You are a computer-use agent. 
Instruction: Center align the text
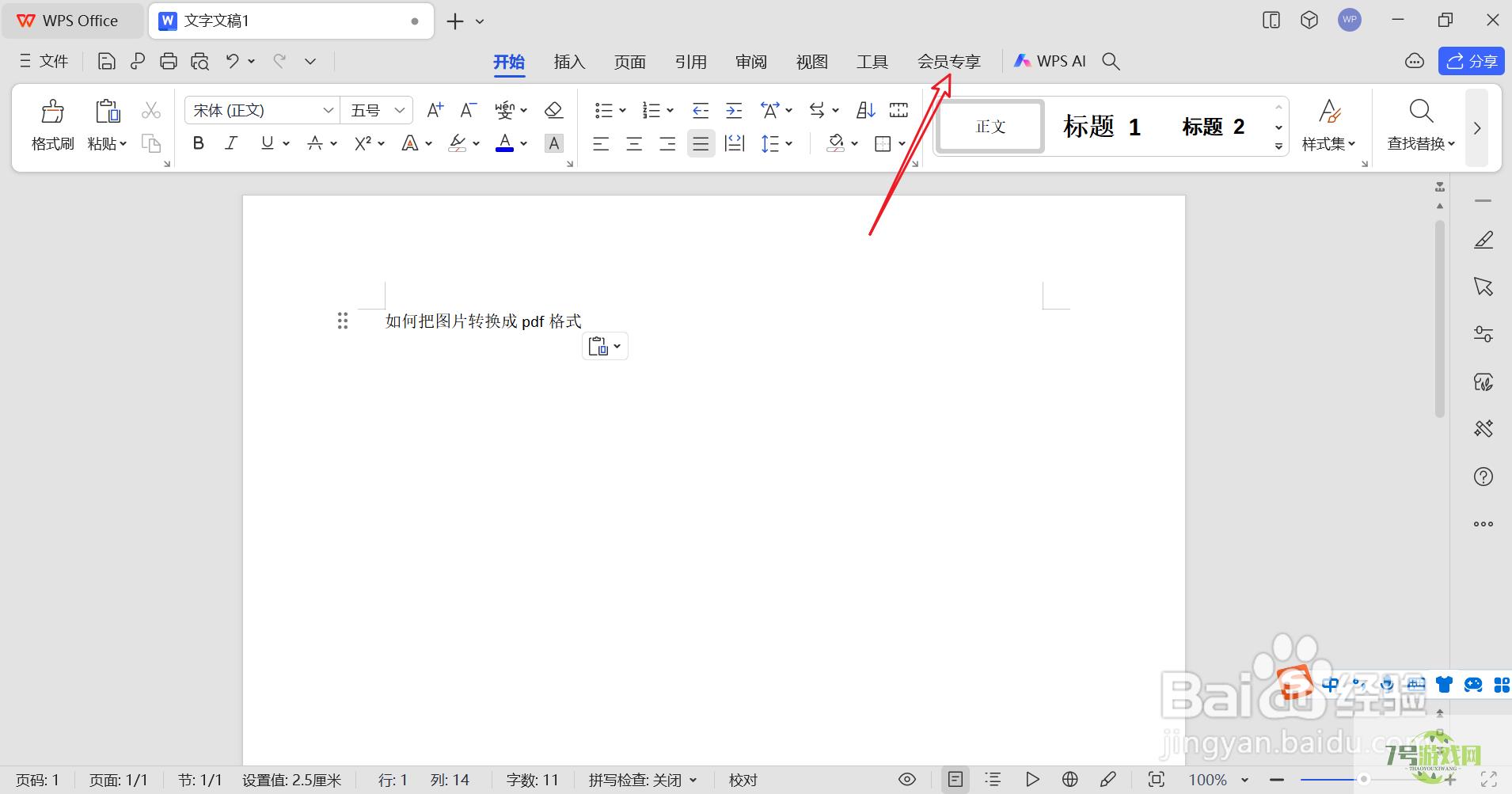pyautogui.click(x=634, y=143)
